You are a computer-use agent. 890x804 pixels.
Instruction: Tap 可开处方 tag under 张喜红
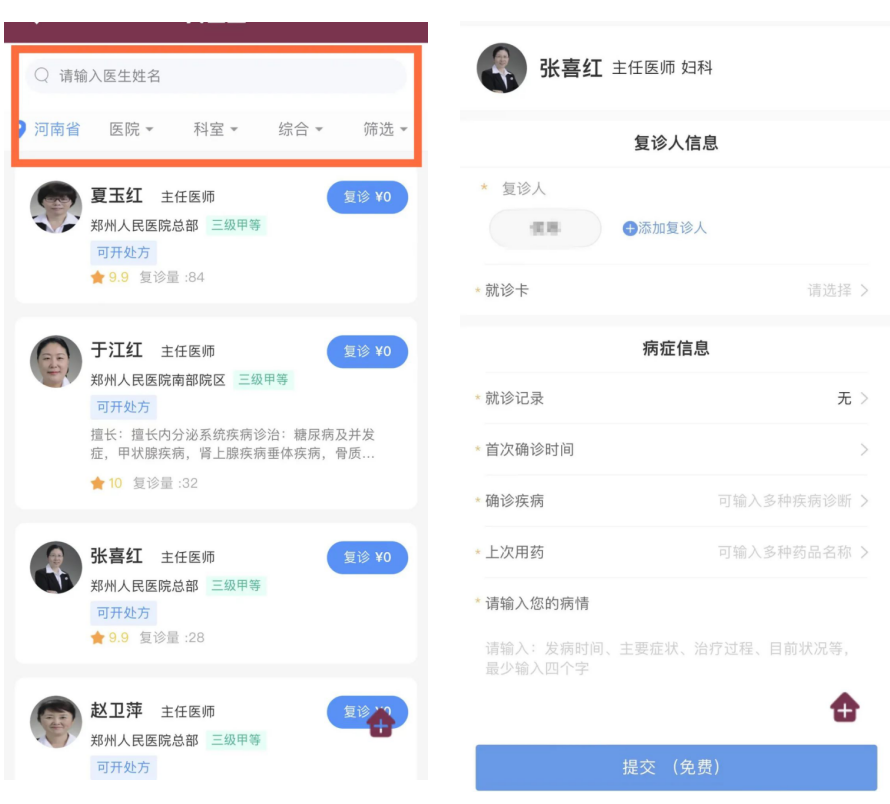tap(124, 612)
